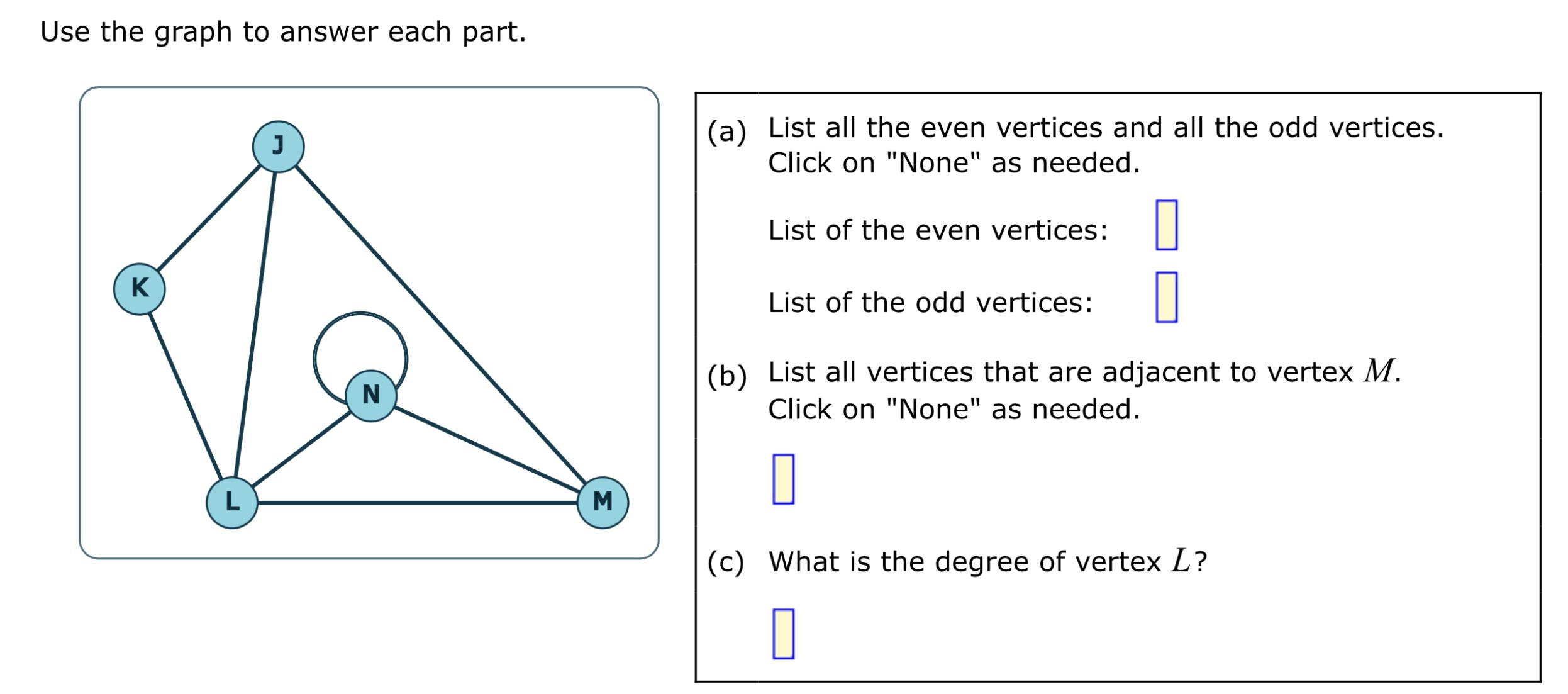Select the edge between J and L
The height and width of the screenshot is (694, 1568).
(x=255, y=325)
